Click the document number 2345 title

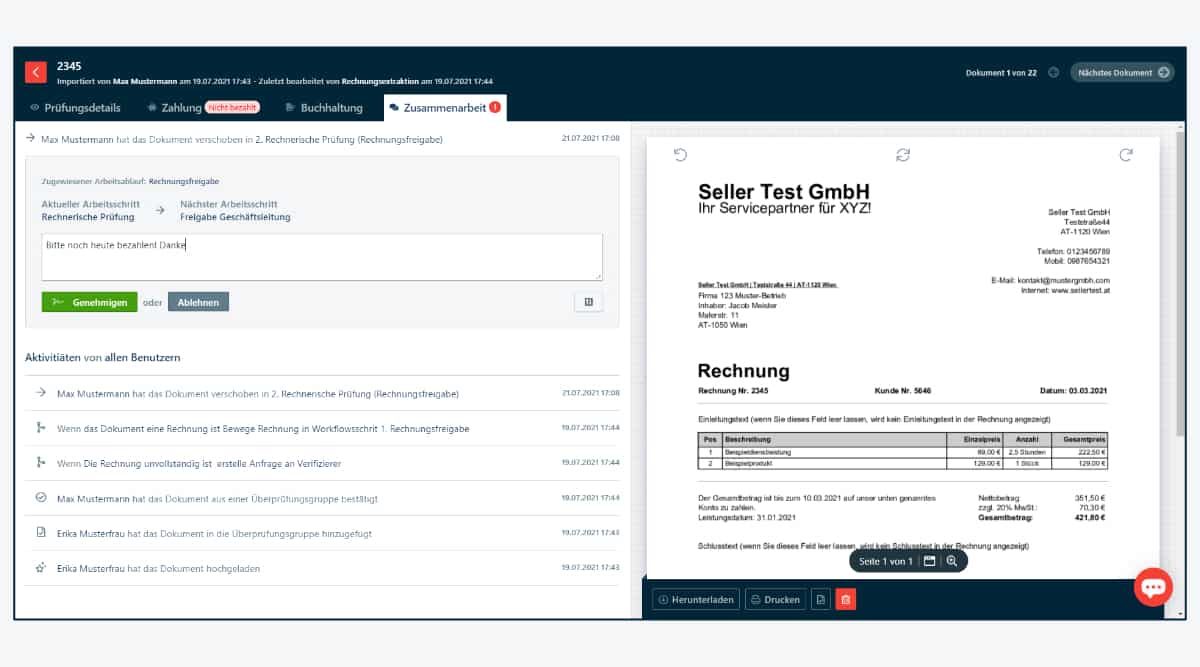click(x=69, y=66)
